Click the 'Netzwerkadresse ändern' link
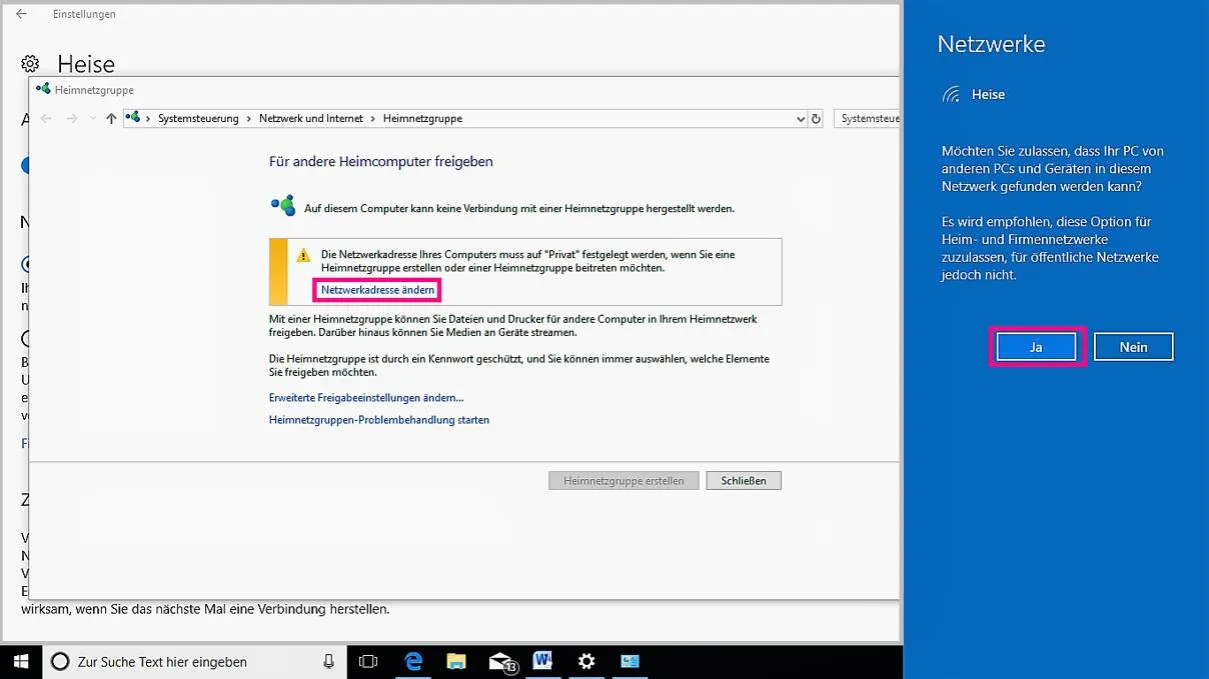 coord(377,290)
